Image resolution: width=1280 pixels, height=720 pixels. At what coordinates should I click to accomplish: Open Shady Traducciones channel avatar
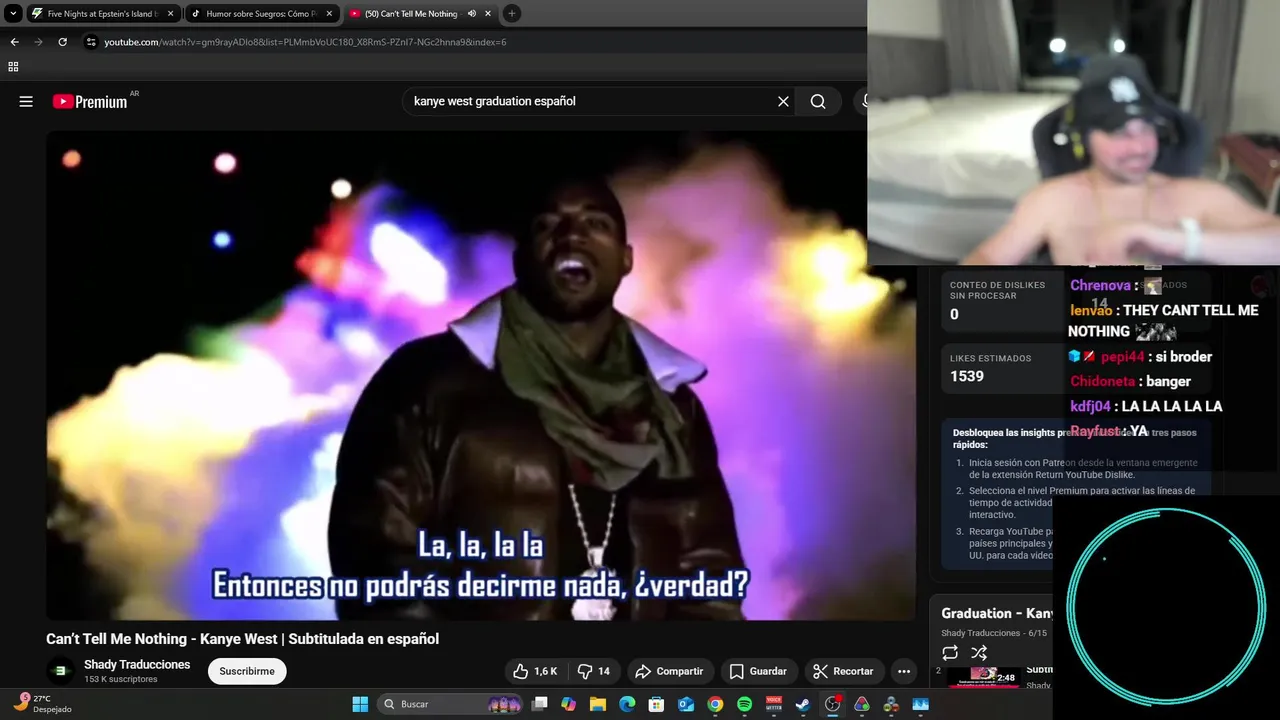pyautogui.click(x=60, y=671)
